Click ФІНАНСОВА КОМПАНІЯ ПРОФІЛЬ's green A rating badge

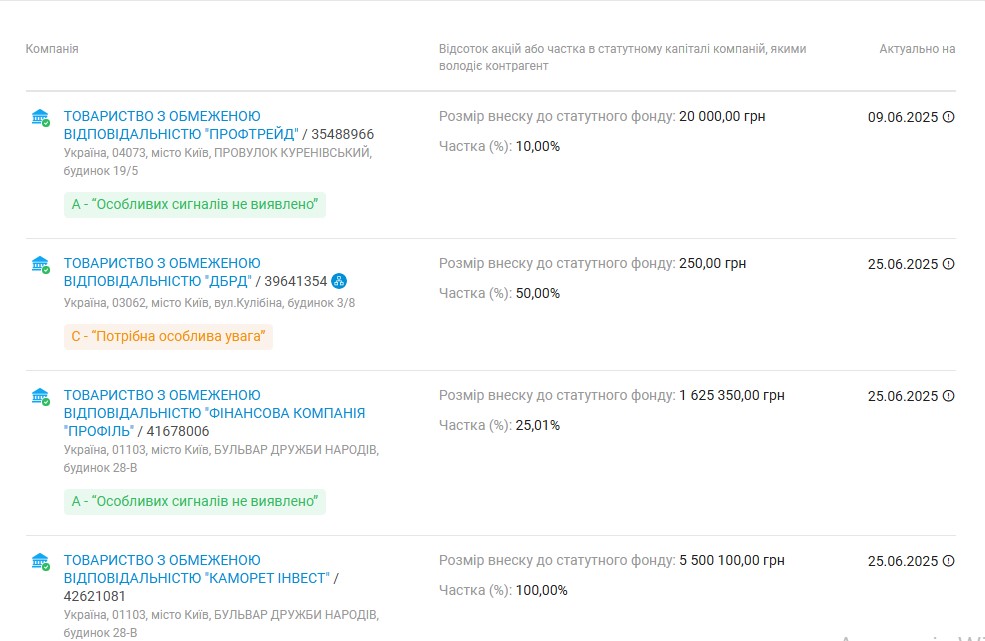(195, 501)
